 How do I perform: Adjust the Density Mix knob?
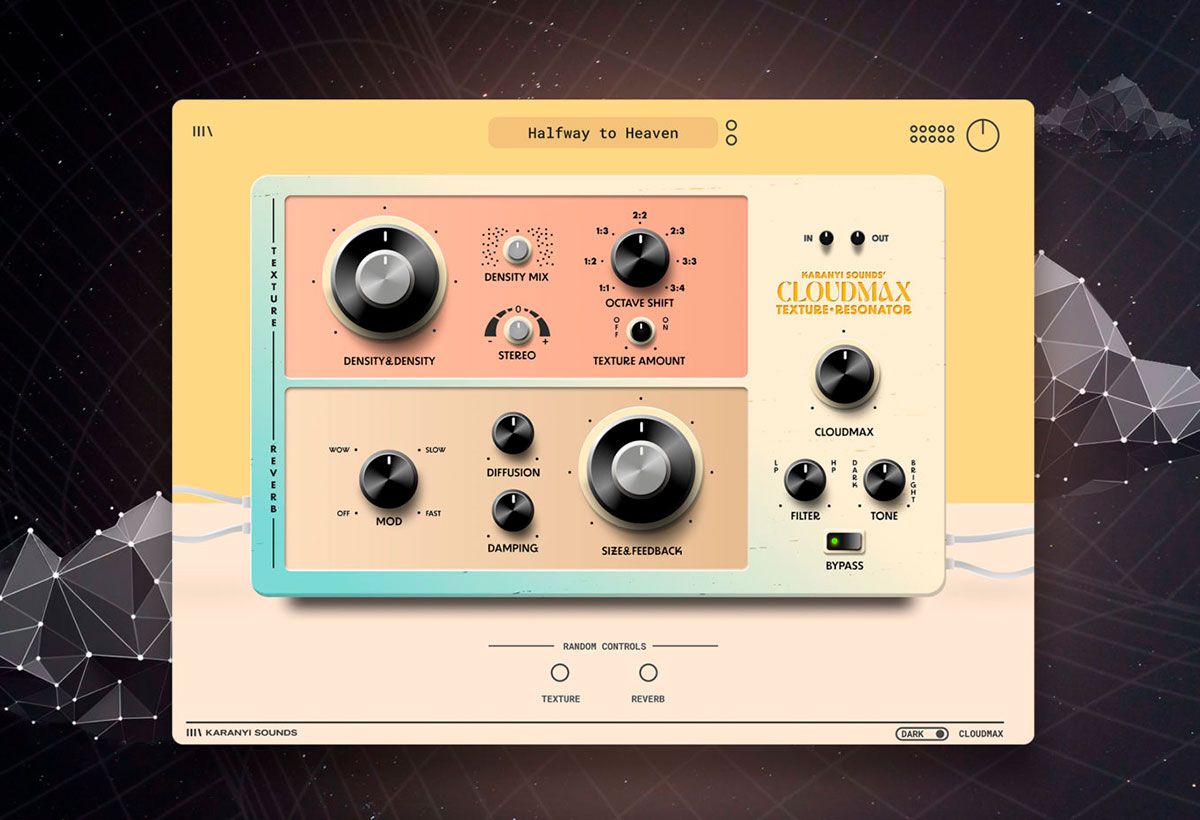point(517,249)
